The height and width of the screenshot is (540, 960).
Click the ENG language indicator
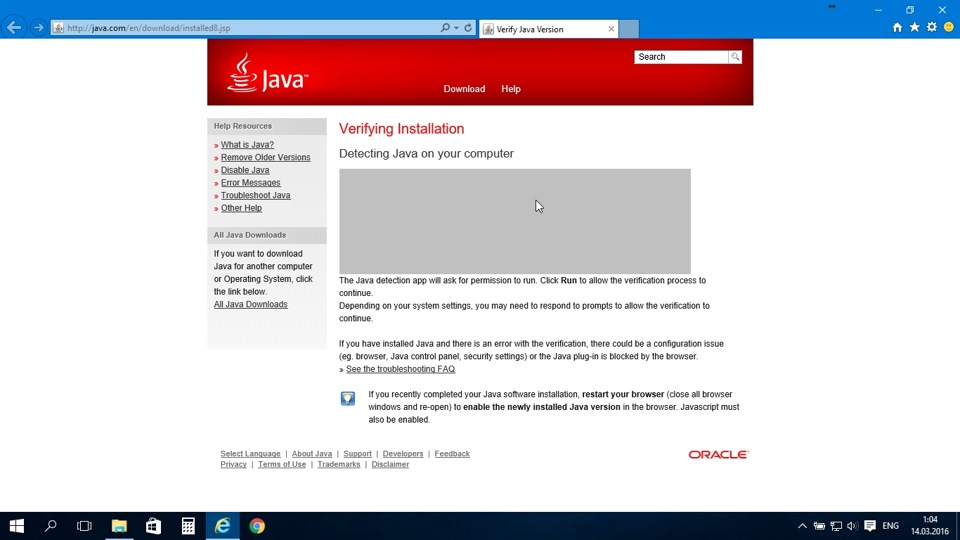coord(891,526)
